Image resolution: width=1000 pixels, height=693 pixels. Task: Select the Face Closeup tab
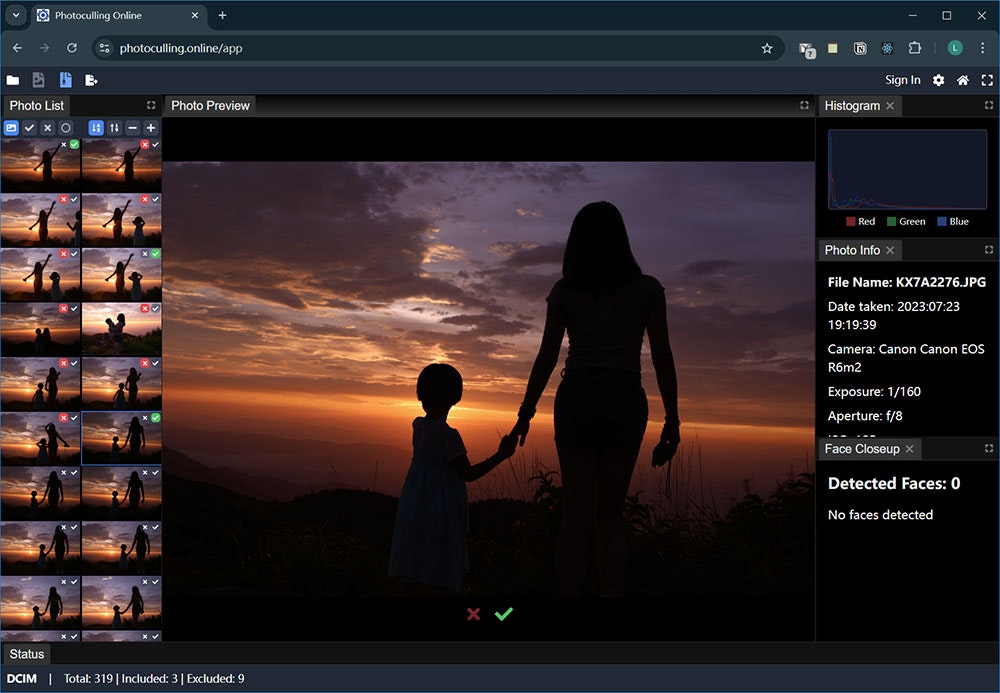pyautogui.click(x=862, y=449)
